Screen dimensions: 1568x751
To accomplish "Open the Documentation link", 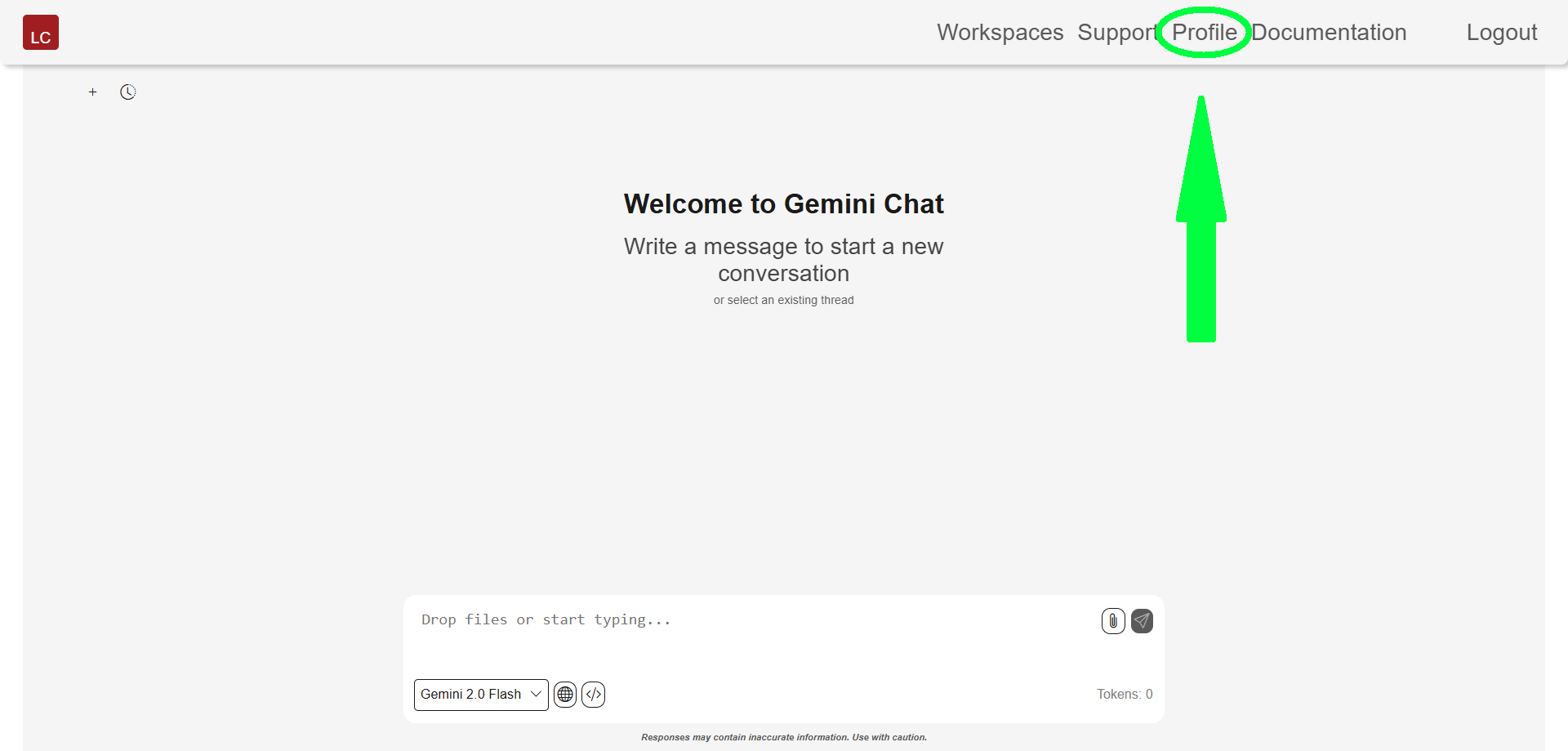I will tap(1329, 32).
